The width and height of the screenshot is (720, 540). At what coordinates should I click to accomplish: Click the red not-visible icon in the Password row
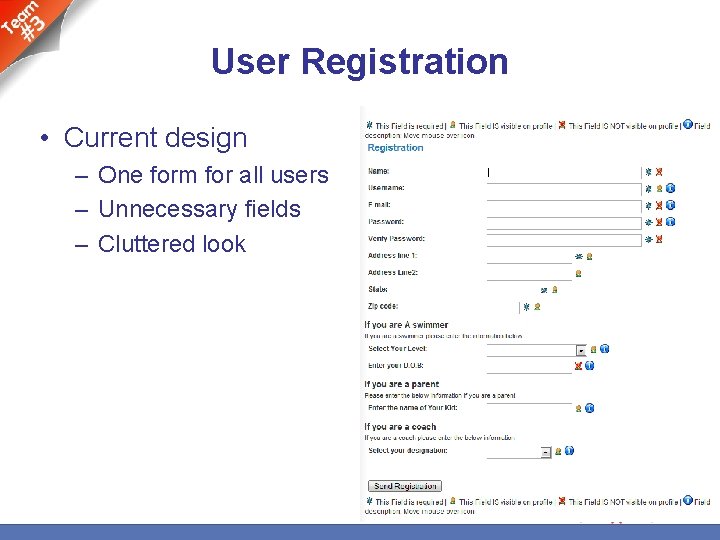coord(659,222)
